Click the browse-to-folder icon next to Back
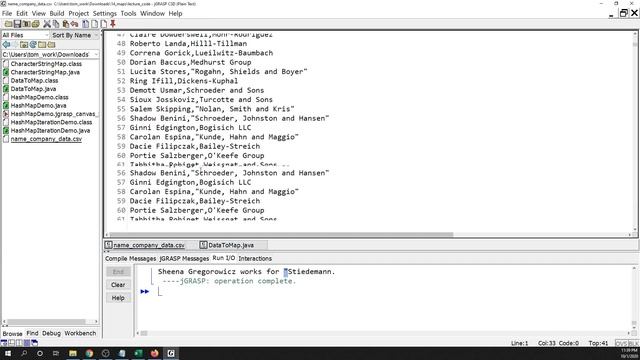Image resolution: width=640 pixels, height=360 pixels. [24, 44]
